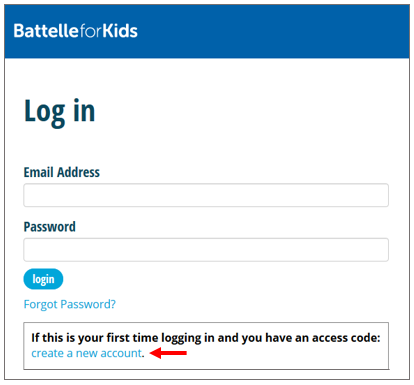Click the word "Kids" in the header logo

click(x=120, y=31)
